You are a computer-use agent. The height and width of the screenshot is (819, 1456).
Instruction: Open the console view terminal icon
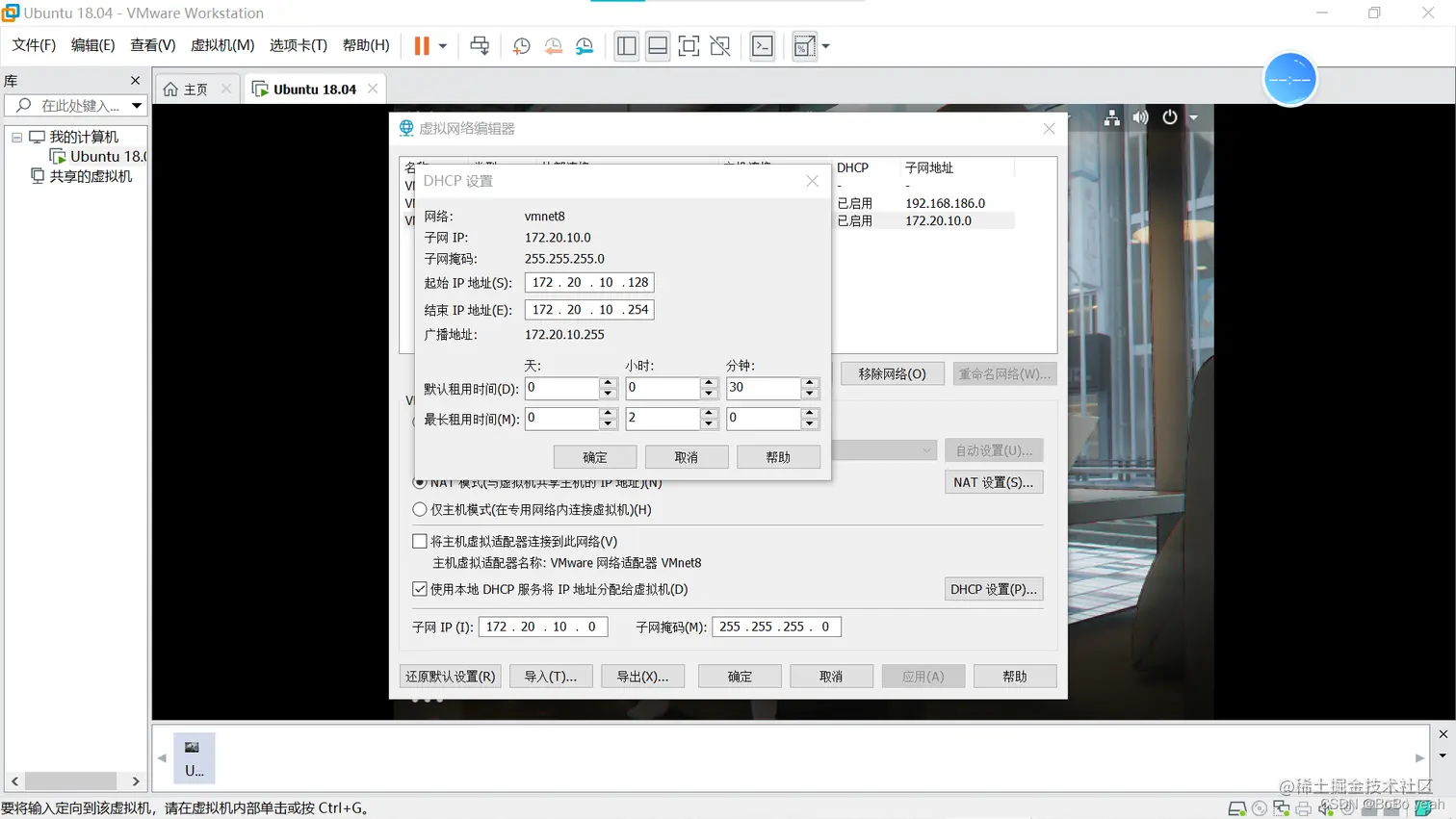pyautogui.click(x=762, y=45)
